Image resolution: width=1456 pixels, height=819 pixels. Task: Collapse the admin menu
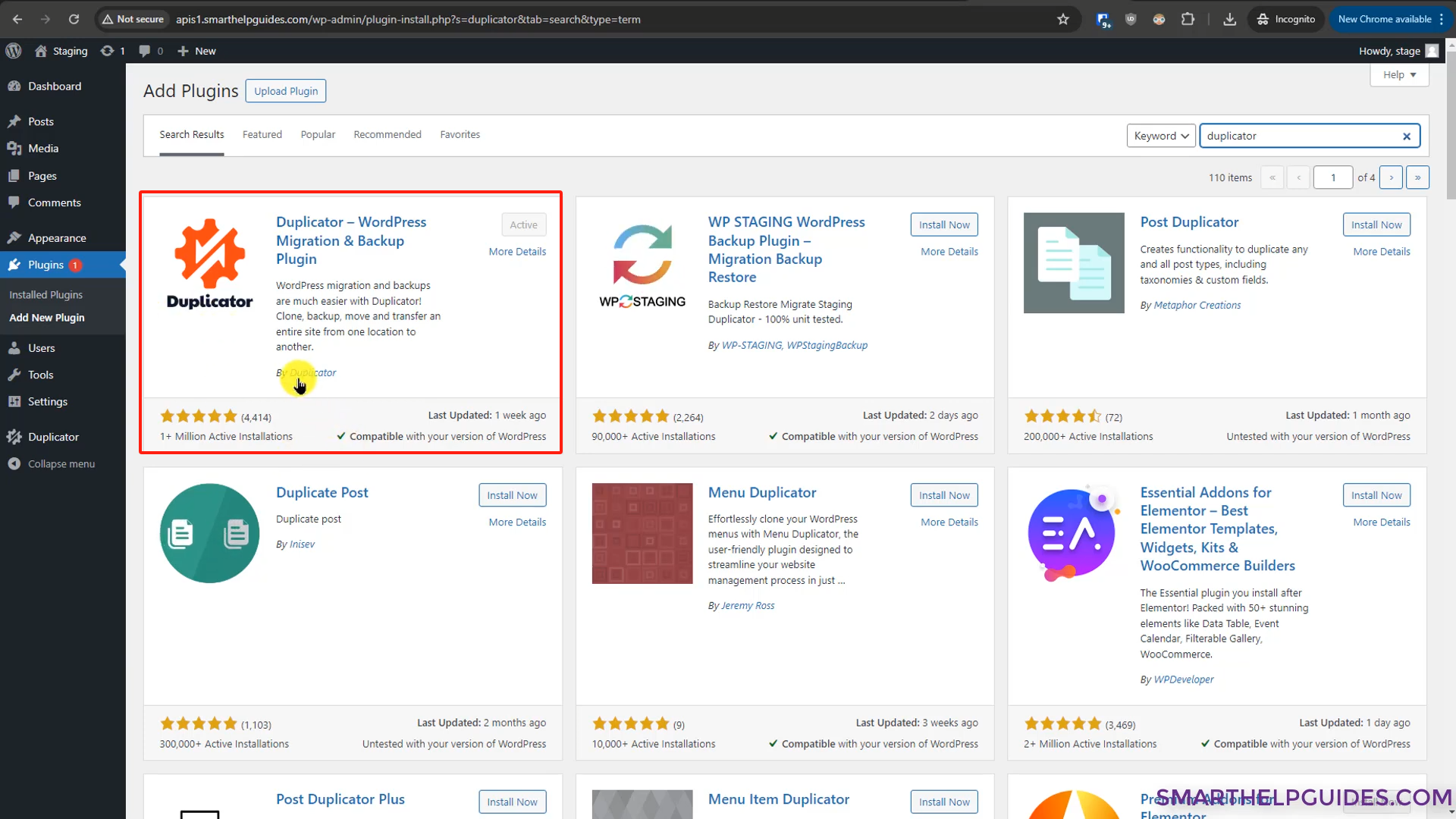click(x=16, y=463)
